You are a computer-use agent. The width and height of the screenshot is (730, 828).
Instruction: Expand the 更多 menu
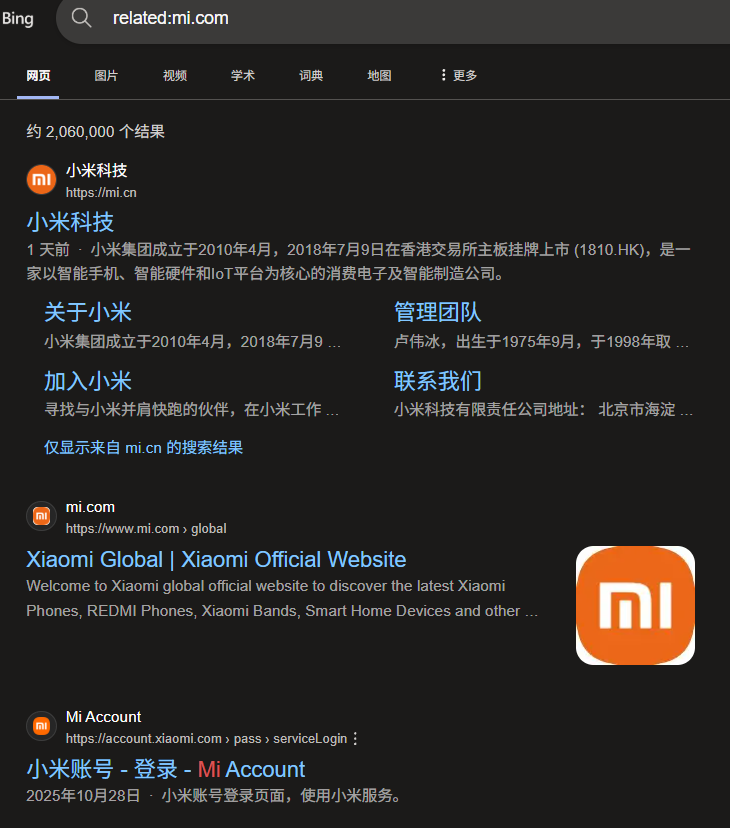pos(458,76)
